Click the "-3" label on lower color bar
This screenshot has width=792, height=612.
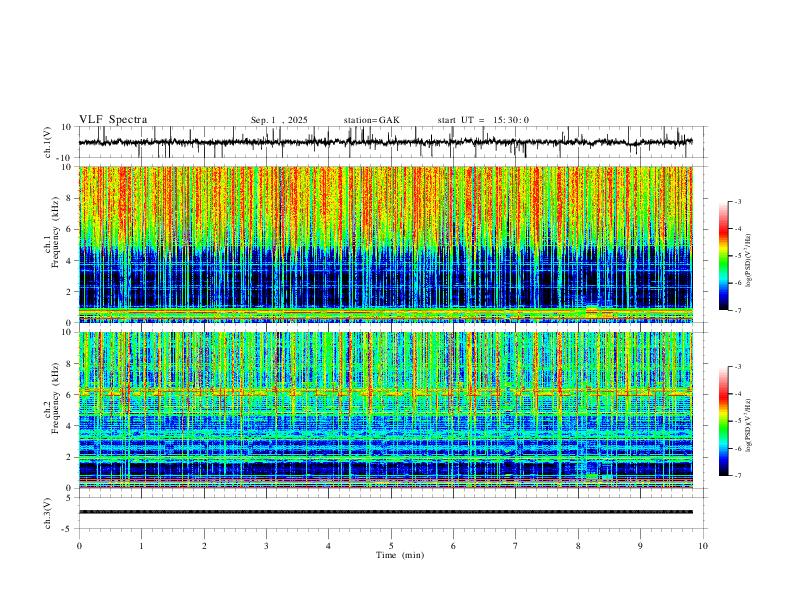click(x=737, y=367)
